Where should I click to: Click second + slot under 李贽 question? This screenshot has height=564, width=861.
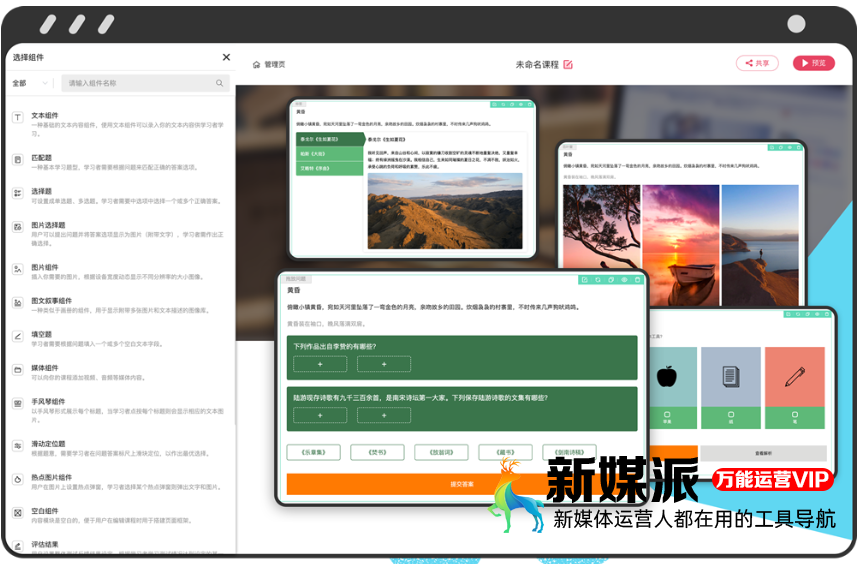click(384, 364)
